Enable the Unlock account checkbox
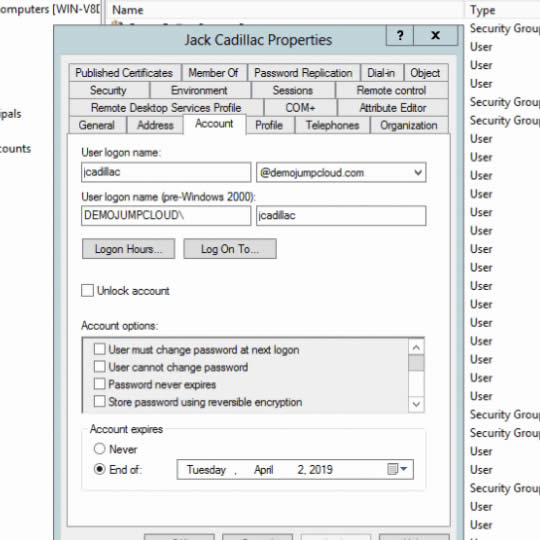This screenshot has height=540, width=540. click(x=87, y=290)
